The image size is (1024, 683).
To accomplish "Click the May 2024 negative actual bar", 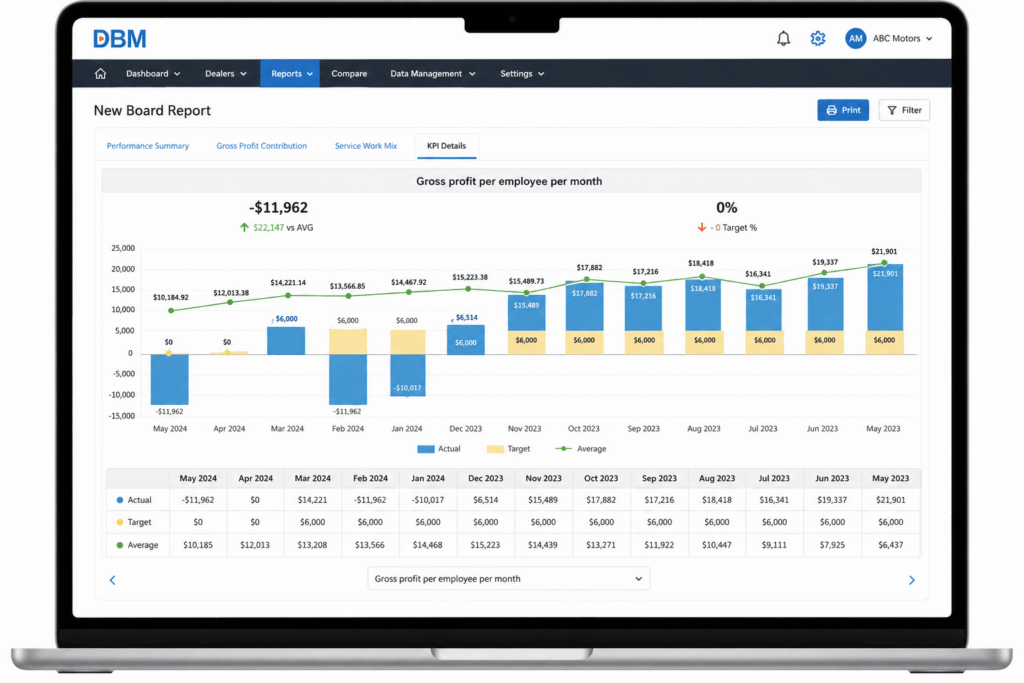I will pyautogui.click(x=170, y=379).
